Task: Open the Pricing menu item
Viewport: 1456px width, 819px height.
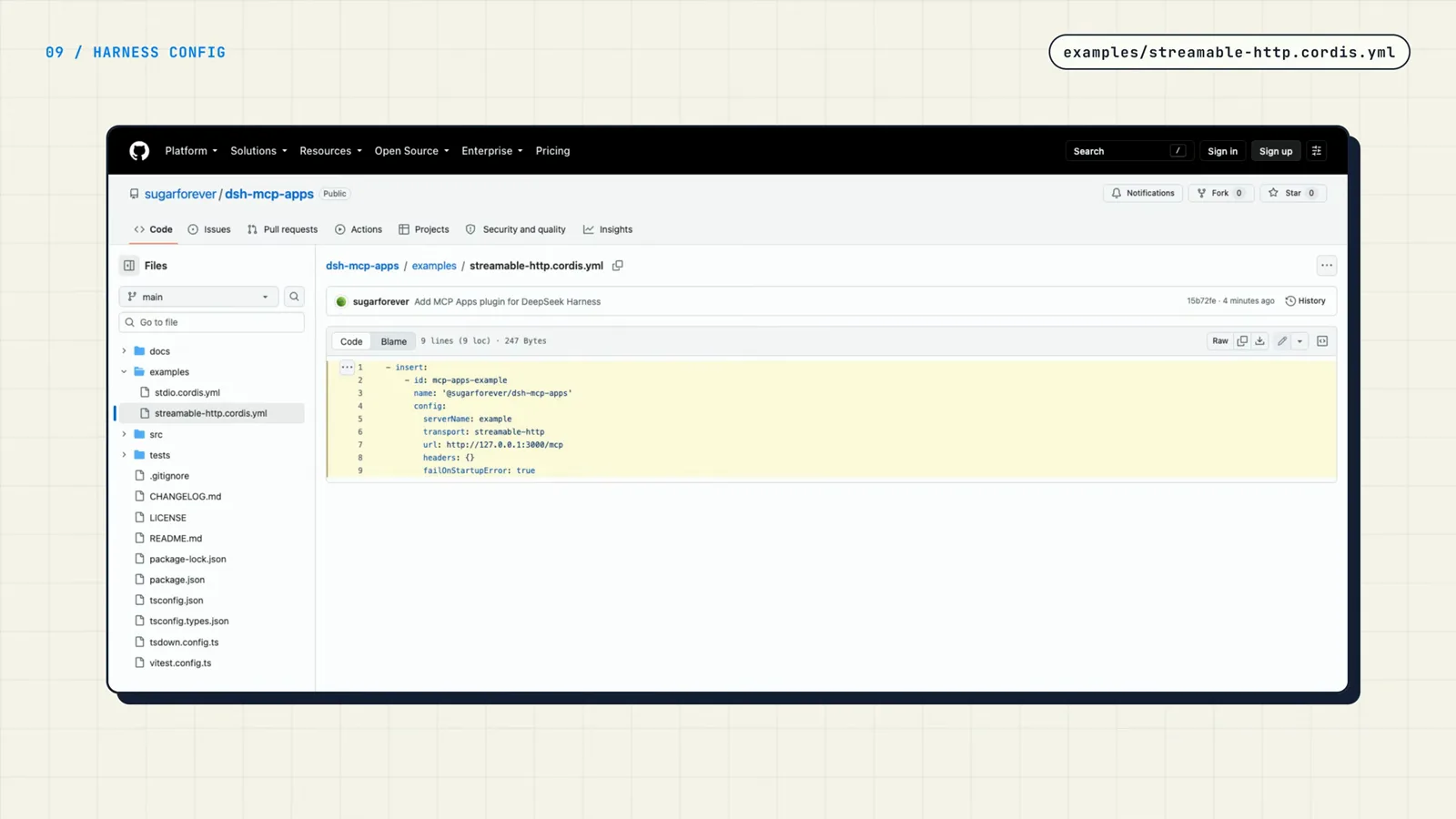Action: pos(552,151)
